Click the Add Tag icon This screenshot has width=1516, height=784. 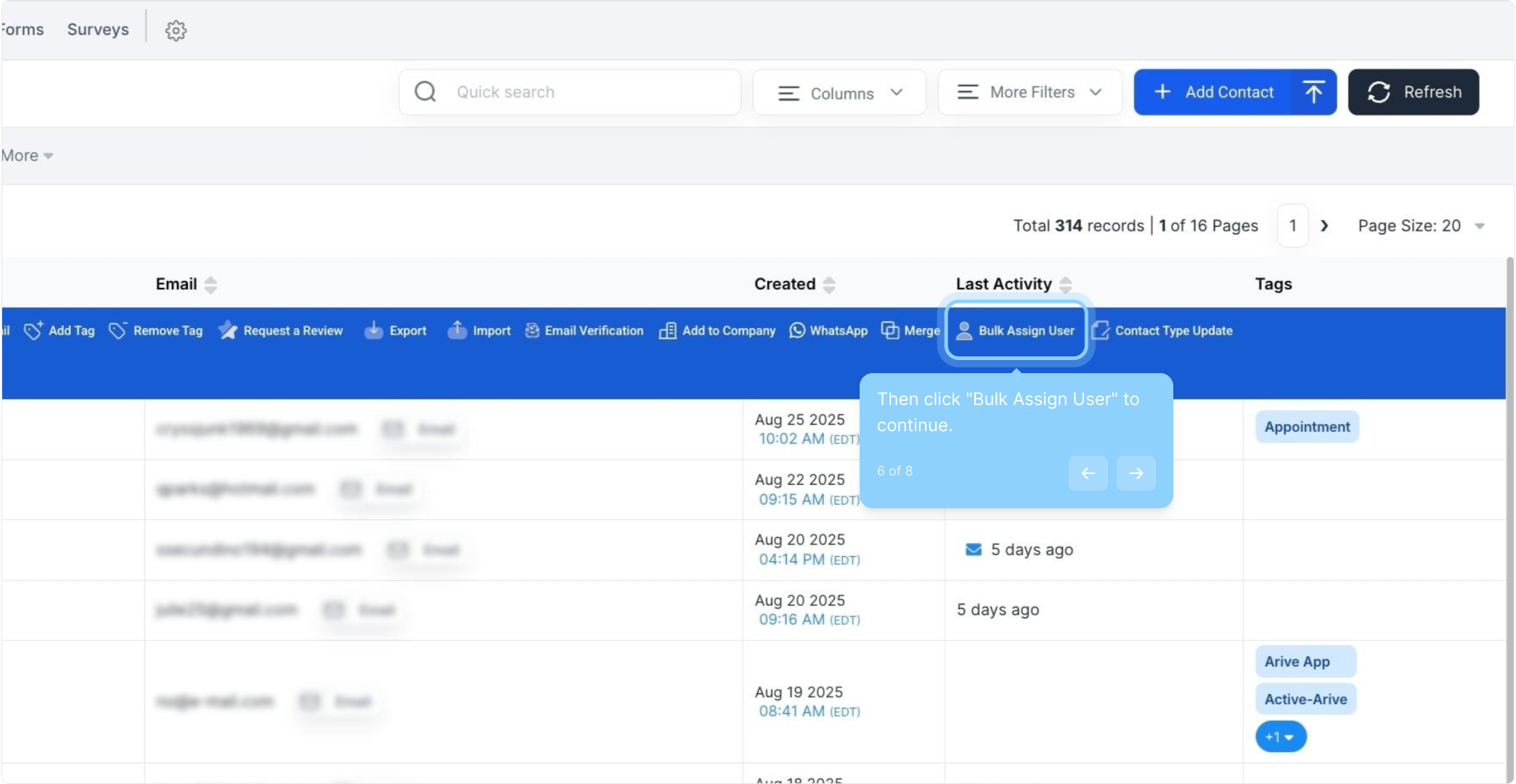pyautogui.click(x=33, y=331)
